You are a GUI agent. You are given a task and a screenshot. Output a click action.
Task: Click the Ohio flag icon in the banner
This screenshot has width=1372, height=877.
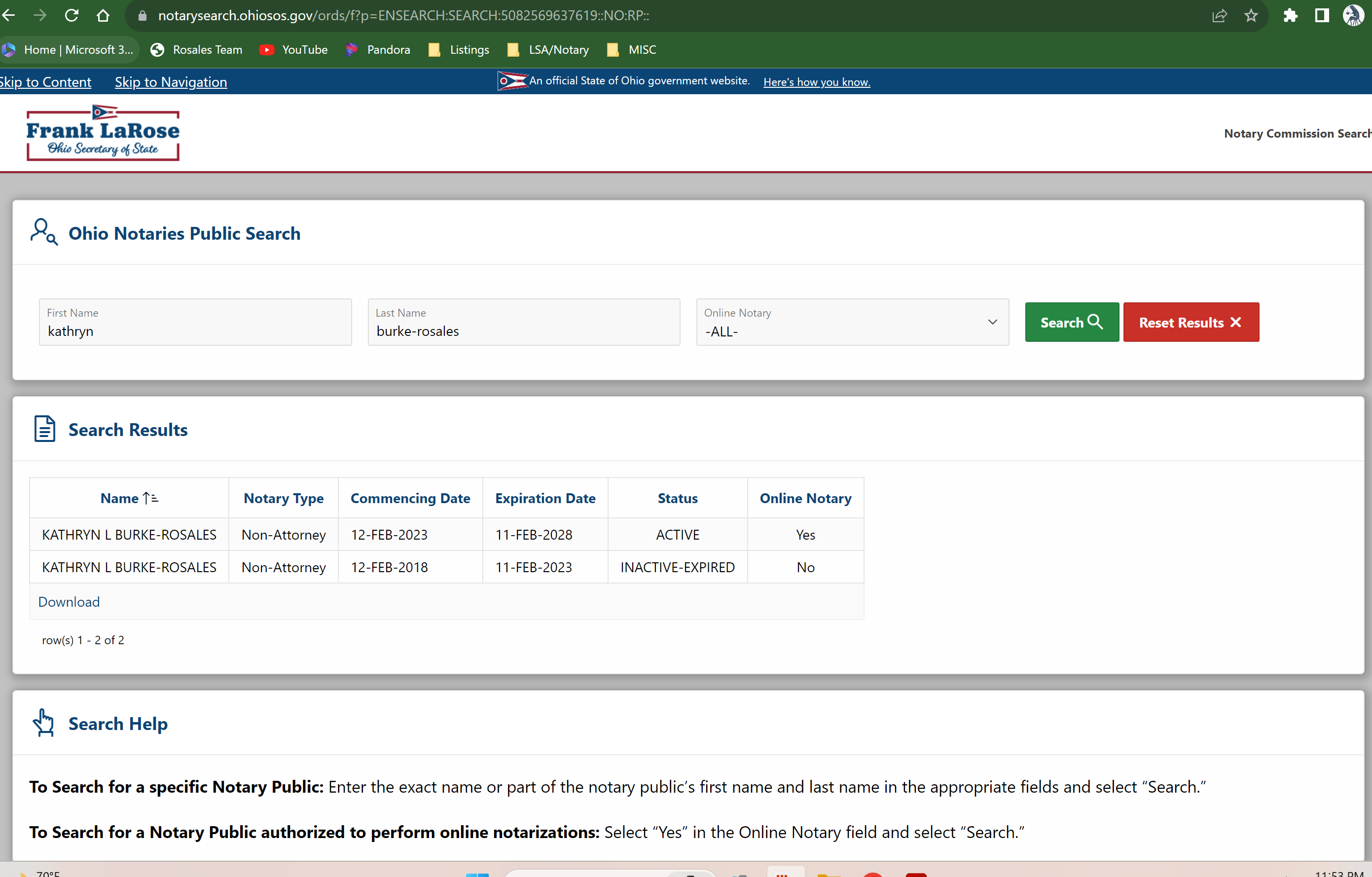(512, 81)
